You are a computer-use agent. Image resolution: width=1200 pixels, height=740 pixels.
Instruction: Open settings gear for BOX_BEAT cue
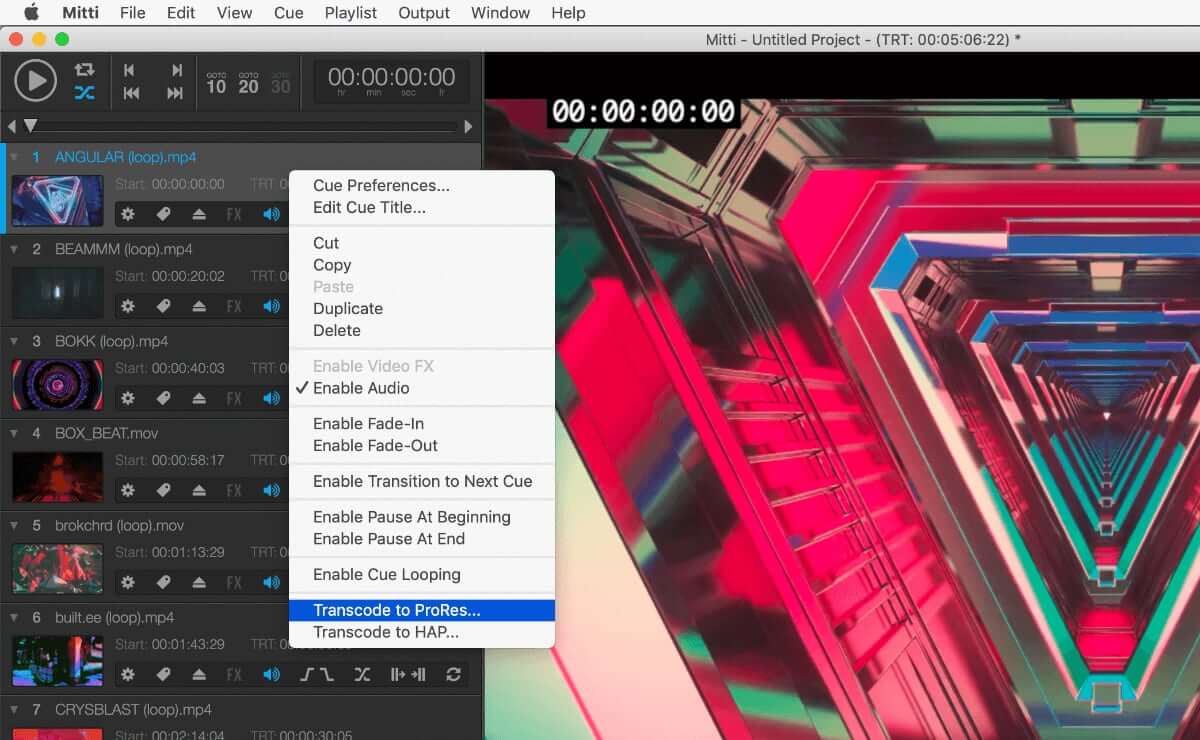pyautogui.click(x=127, y=490)
